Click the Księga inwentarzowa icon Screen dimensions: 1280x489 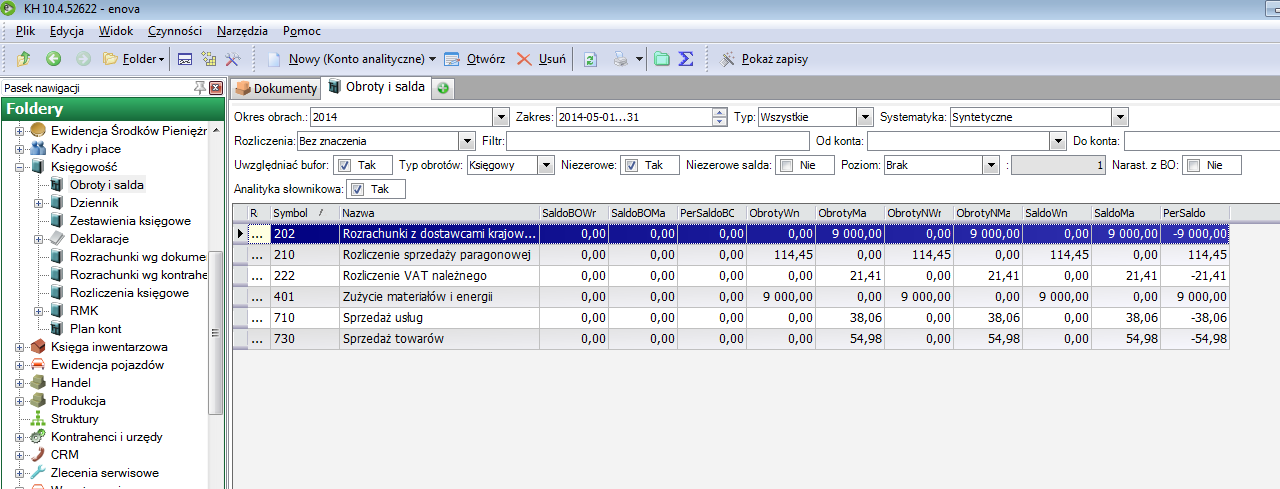pos(38,347)
